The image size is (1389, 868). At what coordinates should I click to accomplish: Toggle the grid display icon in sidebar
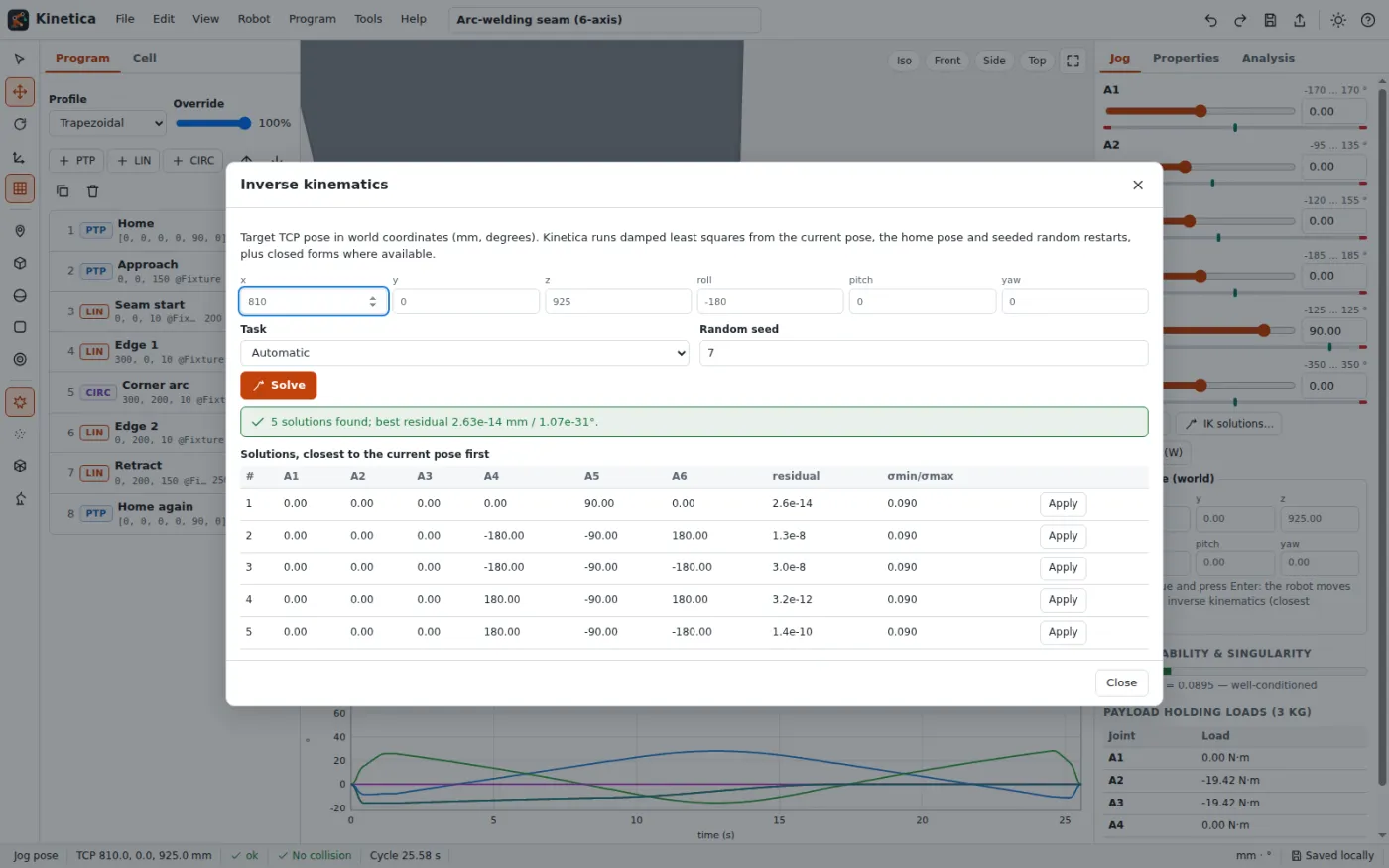20,188
